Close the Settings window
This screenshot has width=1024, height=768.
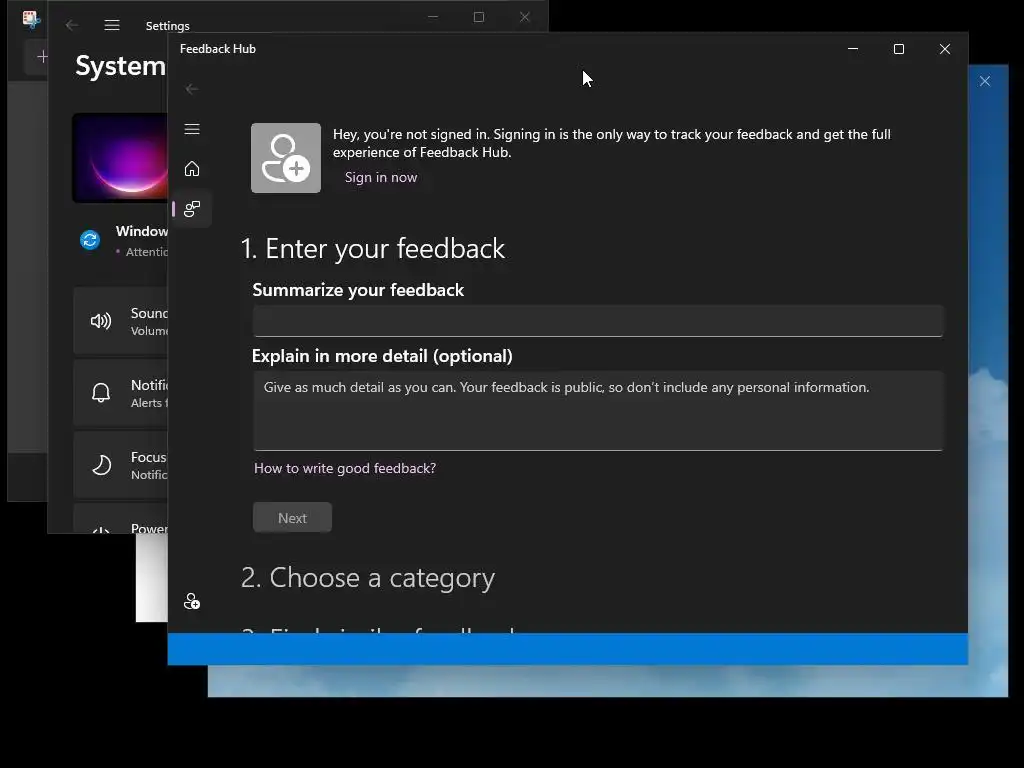(x=524, y=17)
